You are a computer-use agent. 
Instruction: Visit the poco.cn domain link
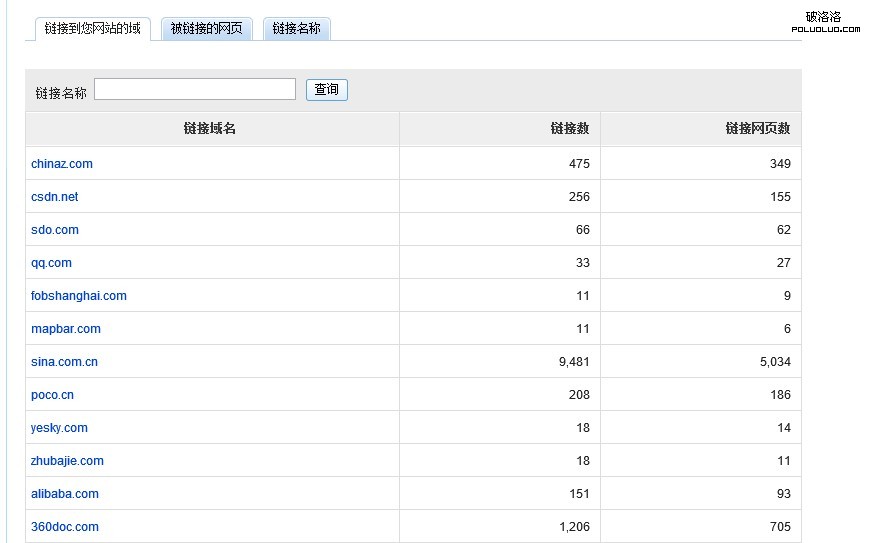pyautogui.click(x=53, y=395)
